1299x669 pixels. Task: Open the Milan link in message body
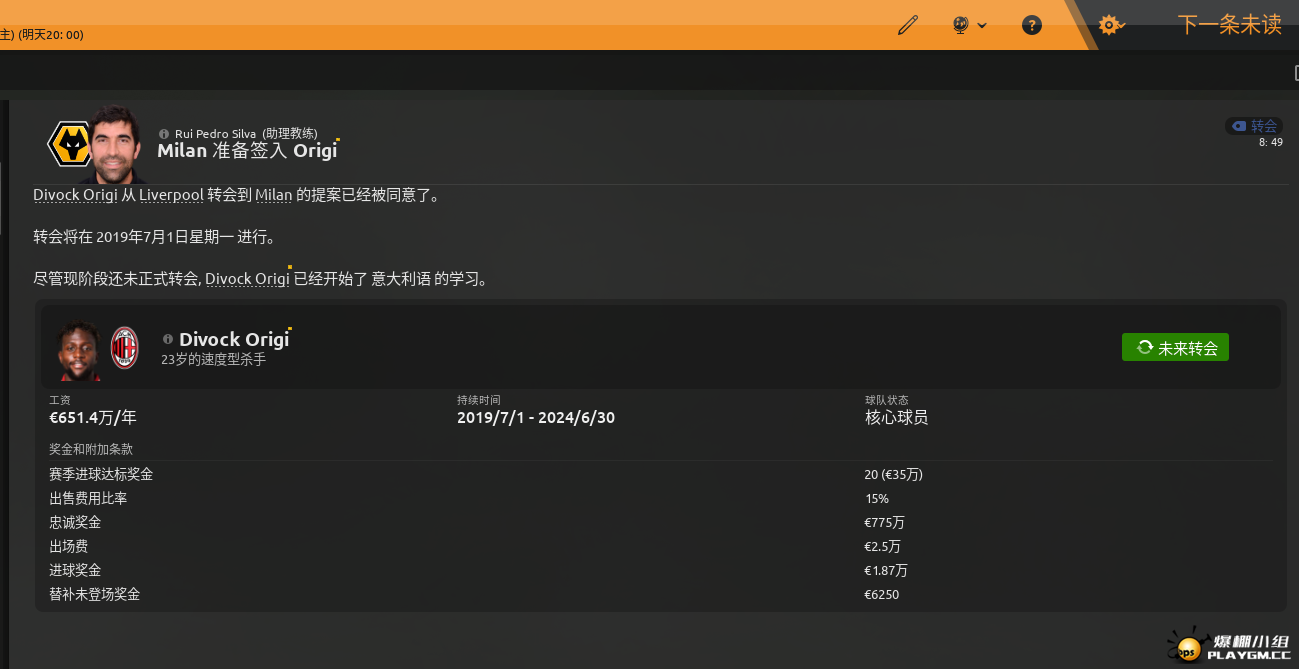pyautogui.click(x=273, y=195)
